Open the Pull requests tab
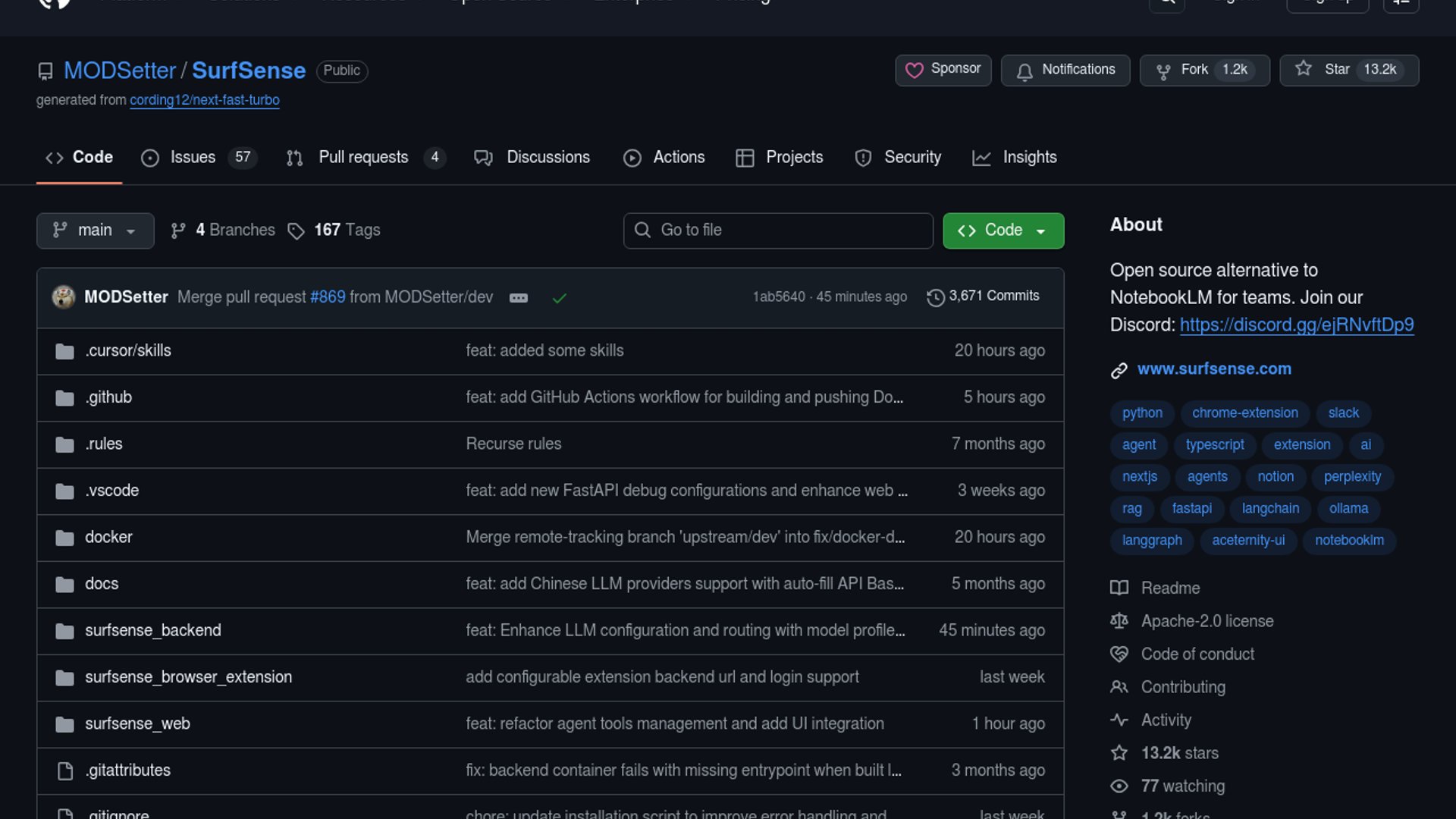 click(363, 158)
